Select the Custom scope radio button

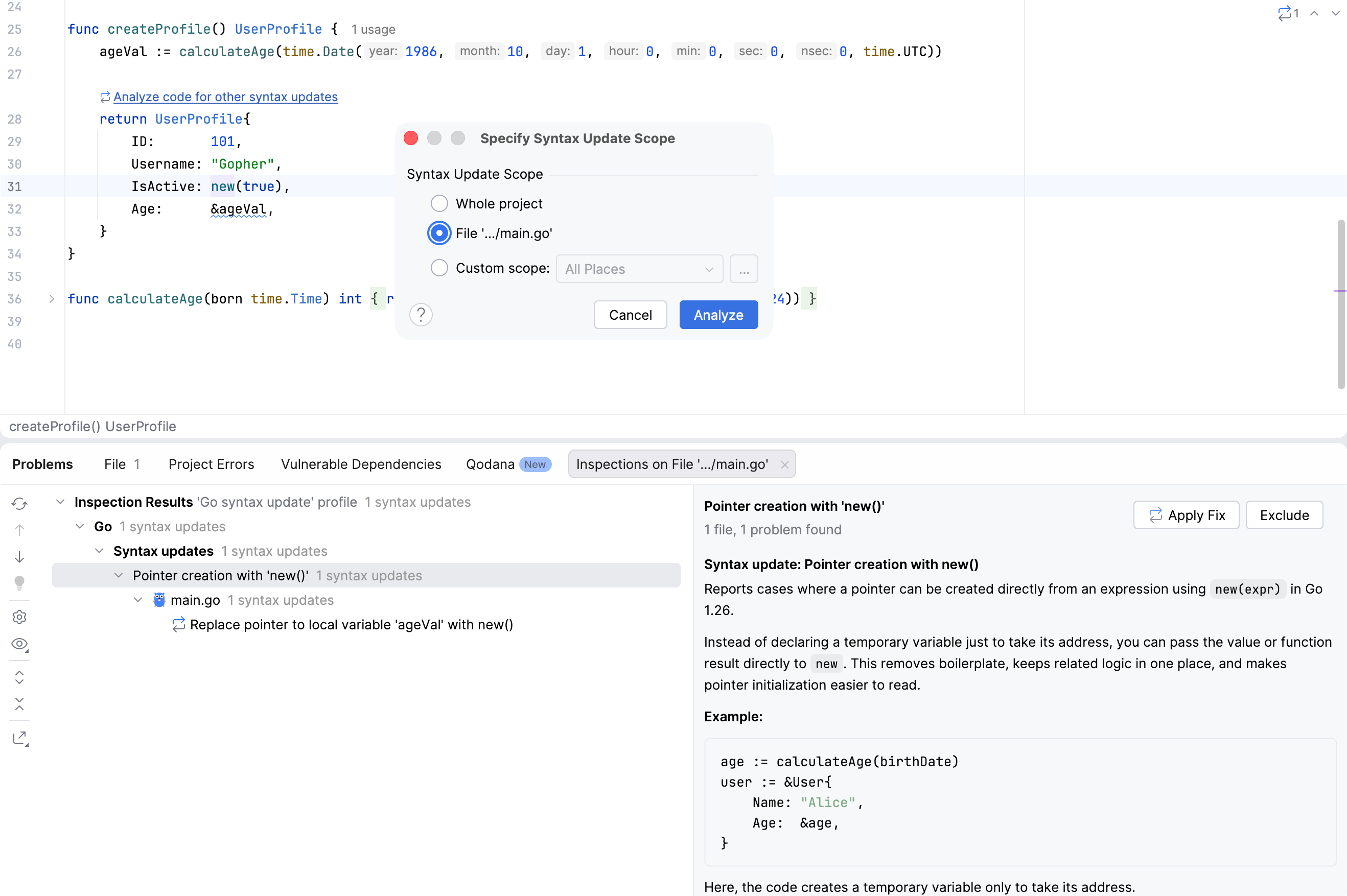point(439,268)
